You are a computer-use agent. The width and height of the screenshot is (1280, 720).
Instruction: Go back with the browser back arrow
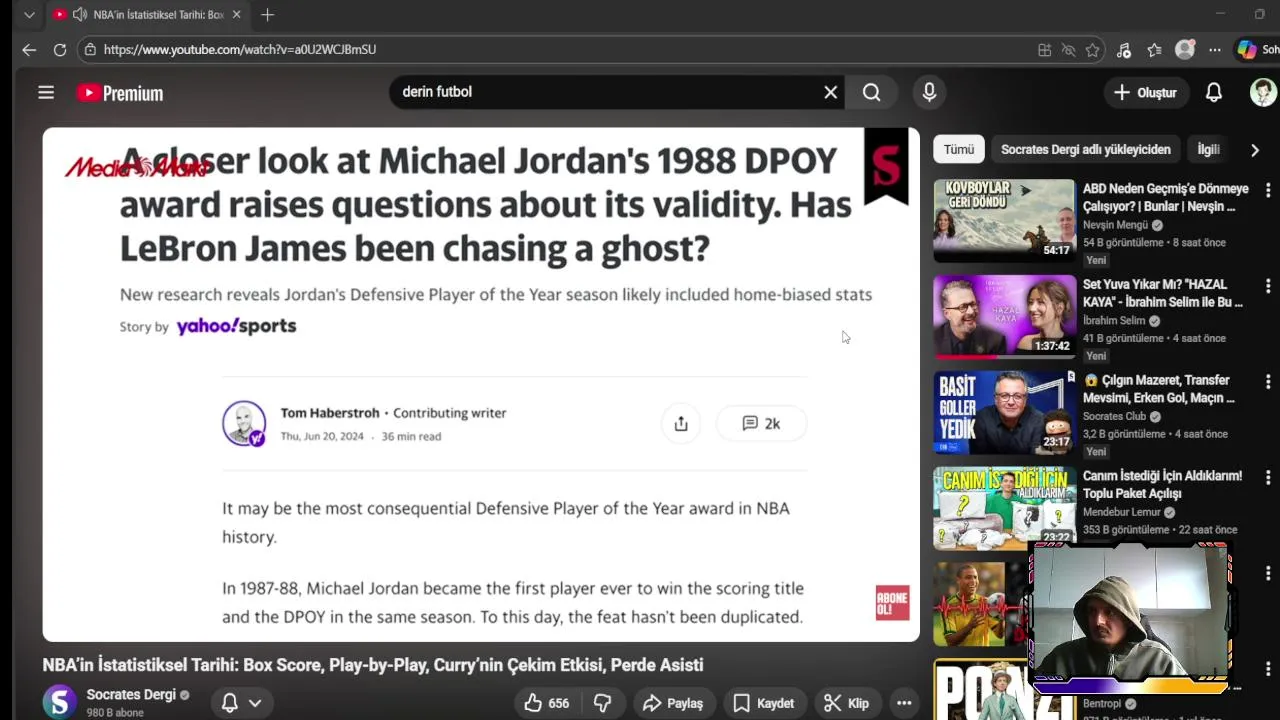(29, 49)
